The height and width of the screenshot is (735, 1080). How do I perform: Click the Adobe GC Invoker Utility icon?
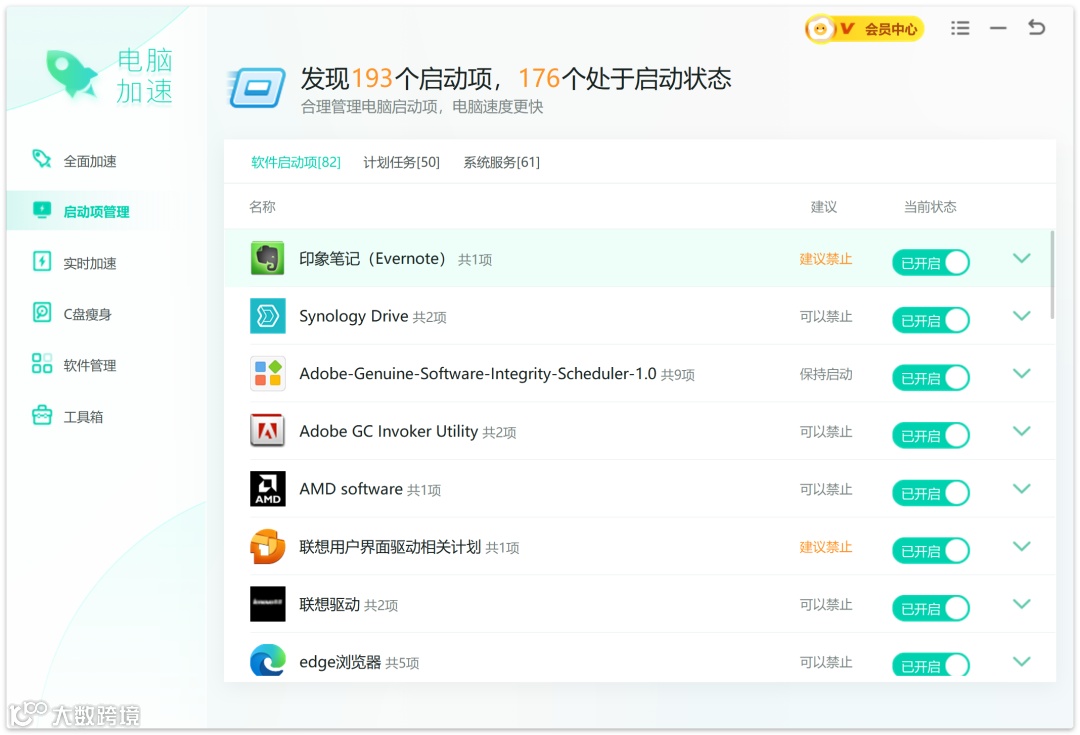coord(267,431)
